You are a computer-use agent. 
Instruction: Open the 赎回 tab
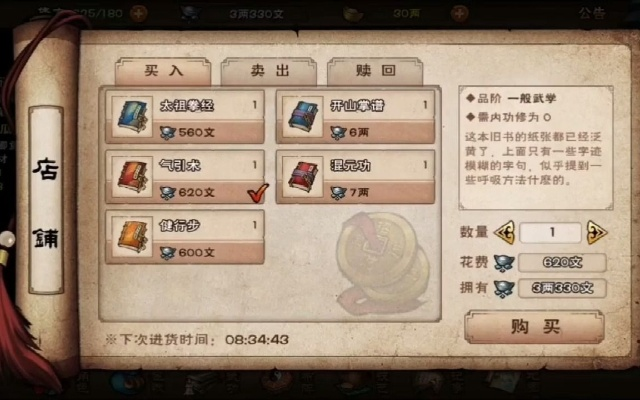[375, 71]
